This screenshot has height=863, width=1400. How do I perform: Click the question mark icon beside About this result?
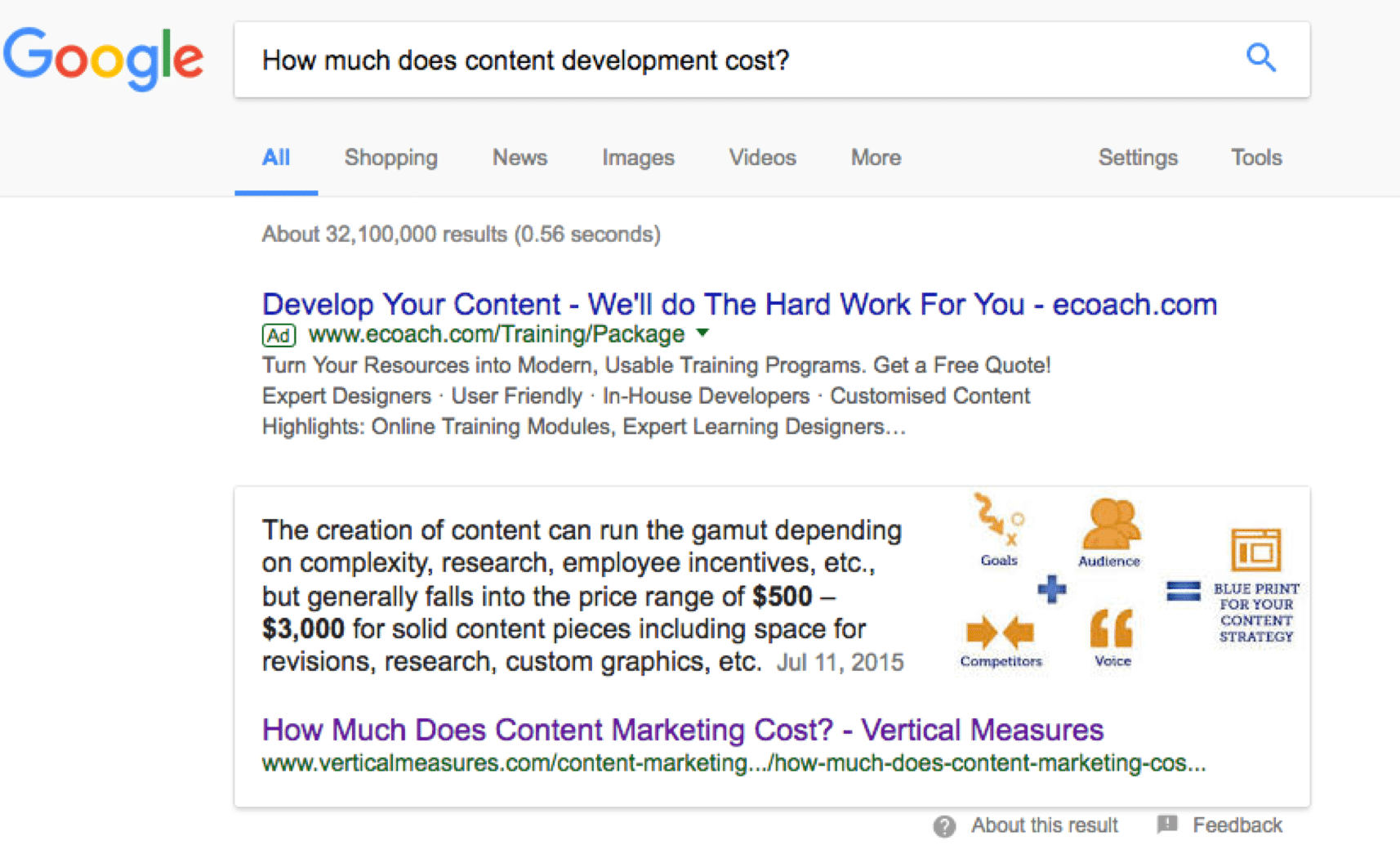(x=944, y=826)
